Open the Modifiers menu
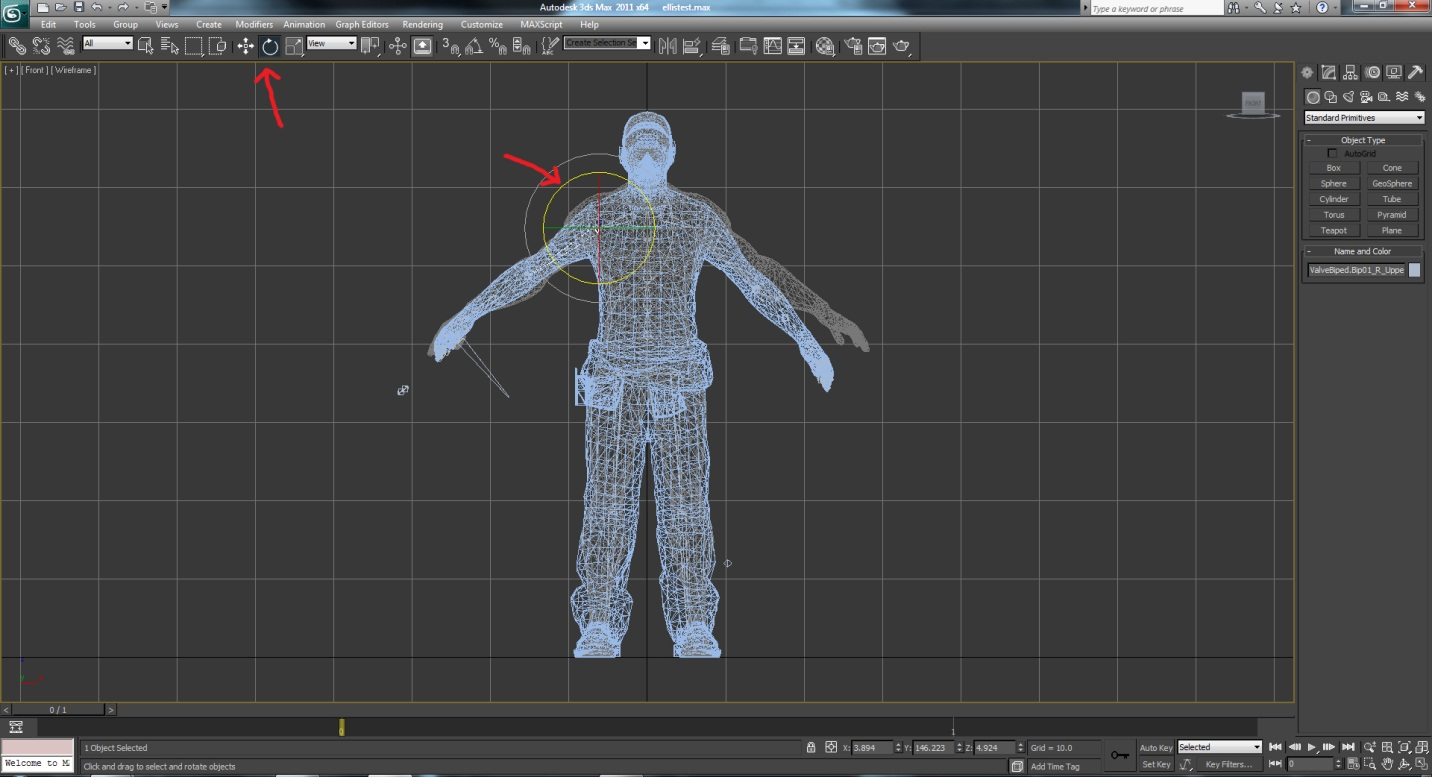This screenshot has width=1432, height=777. coord(254,24)
